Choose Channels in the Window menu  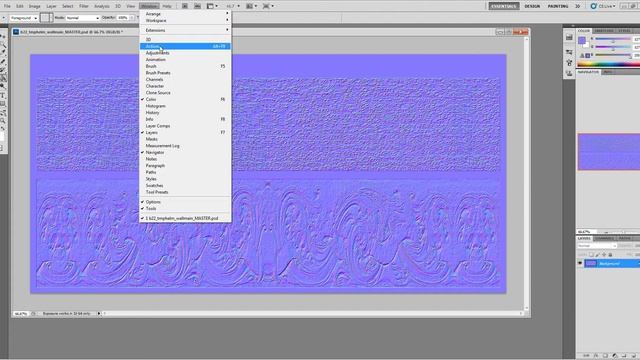pyautogui.click(x=185, y=79)
